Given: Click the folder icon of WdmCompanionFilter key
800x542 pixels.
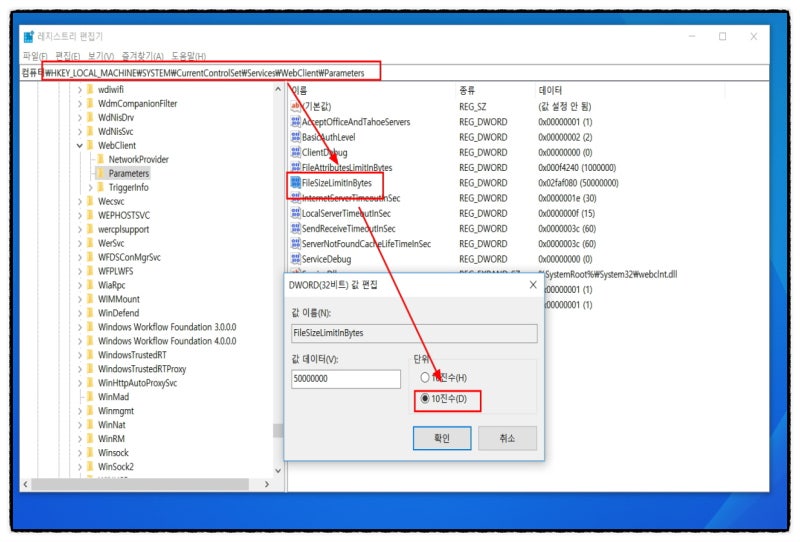Looking at the screenshot, I should coord(90,104).
